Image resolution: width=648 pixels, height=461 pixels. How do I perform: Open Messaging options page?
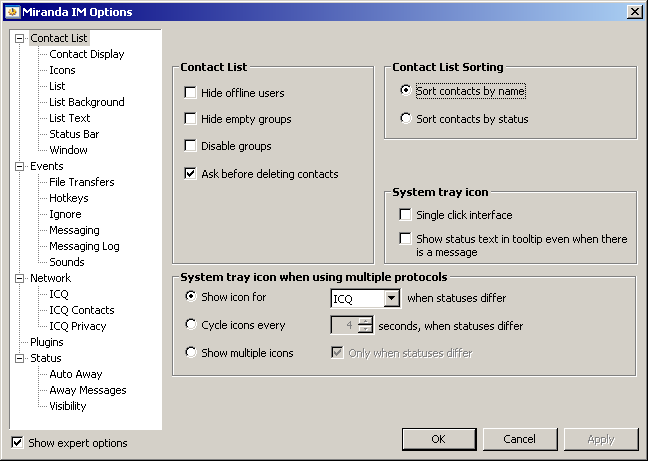(x=74, y=230)
